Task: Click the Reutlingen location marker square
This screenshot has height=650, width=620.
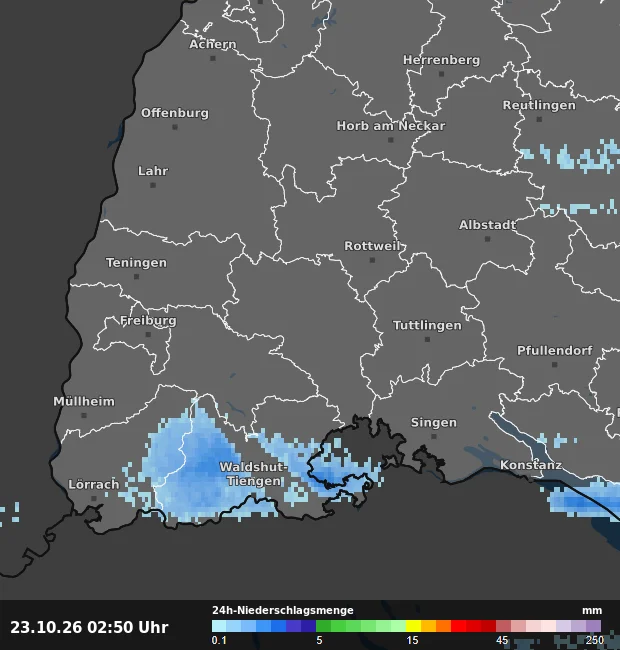Action: (x=539, y=119)
